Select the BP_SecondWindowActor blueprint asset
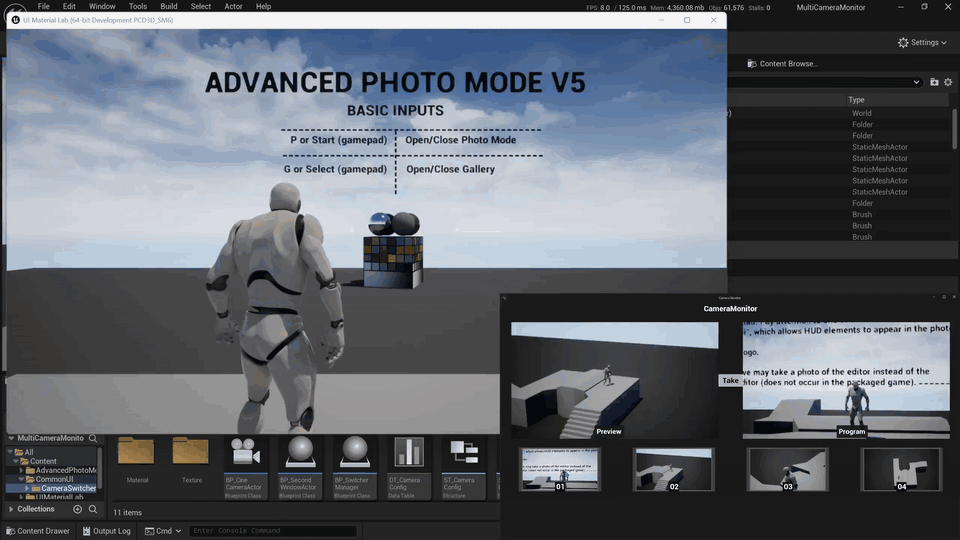 300,468
